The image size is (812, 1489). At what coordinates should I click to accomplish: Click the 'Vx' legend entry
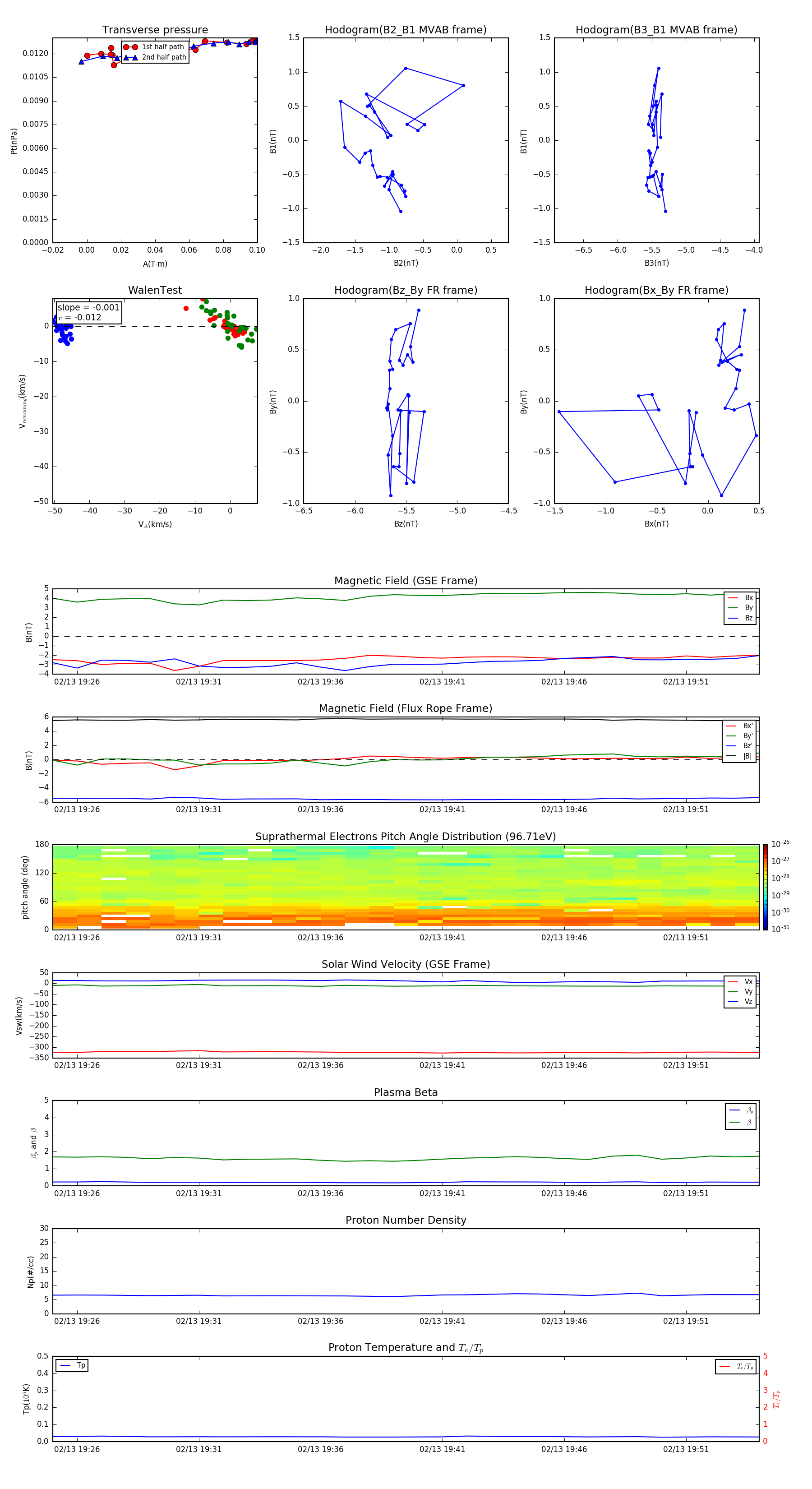(741, 981)
